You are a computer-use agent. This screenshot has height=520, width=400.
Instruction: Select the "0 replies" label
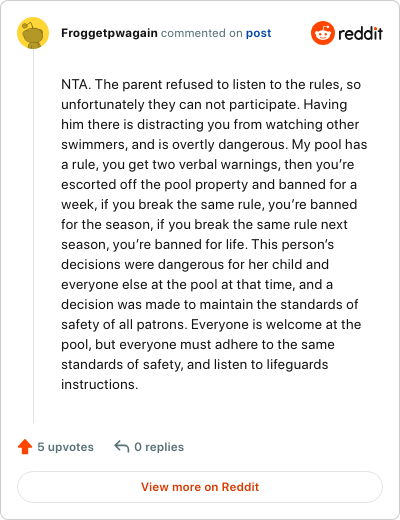pos(159,447)
